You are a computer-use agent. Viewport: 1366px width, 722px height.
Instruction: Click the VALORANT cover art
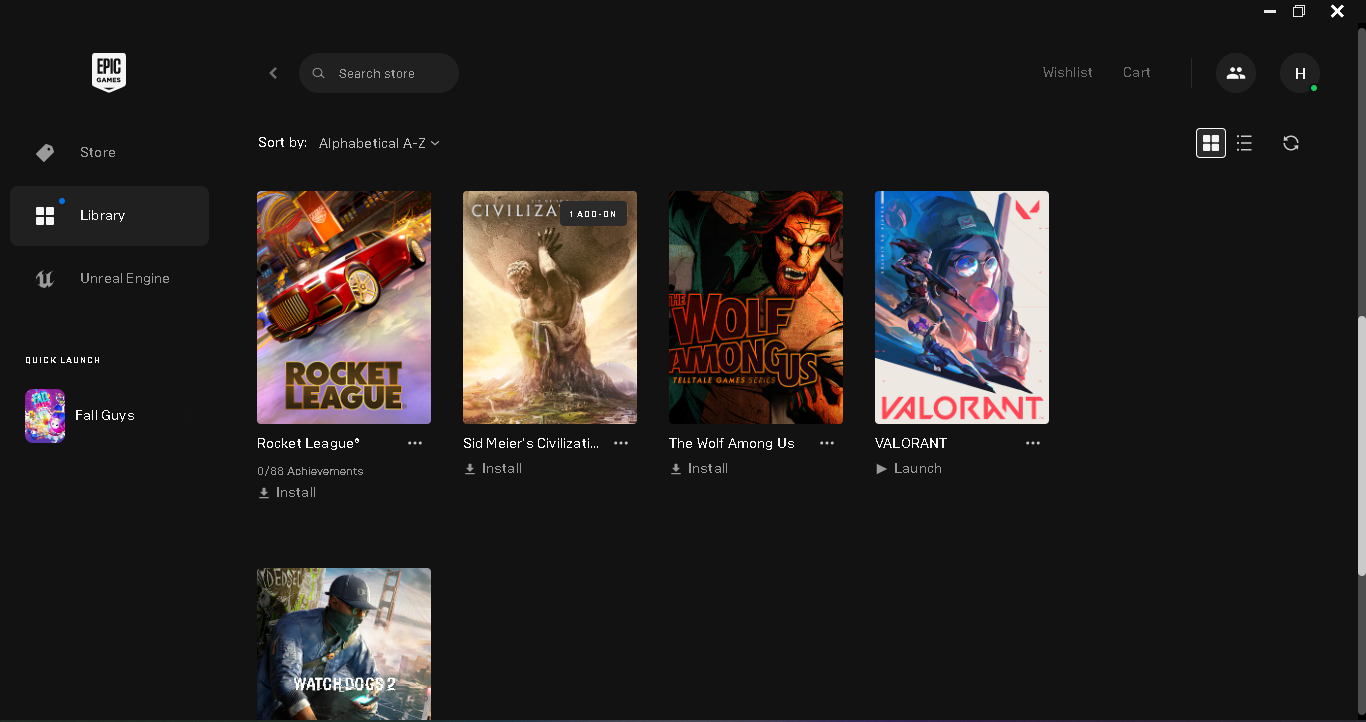coord(962,307)
